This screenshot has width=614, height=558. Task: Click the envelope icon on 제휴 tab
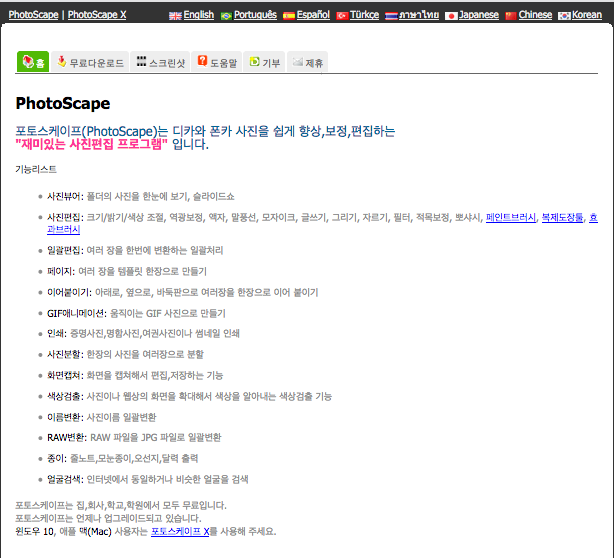point(298,61)
